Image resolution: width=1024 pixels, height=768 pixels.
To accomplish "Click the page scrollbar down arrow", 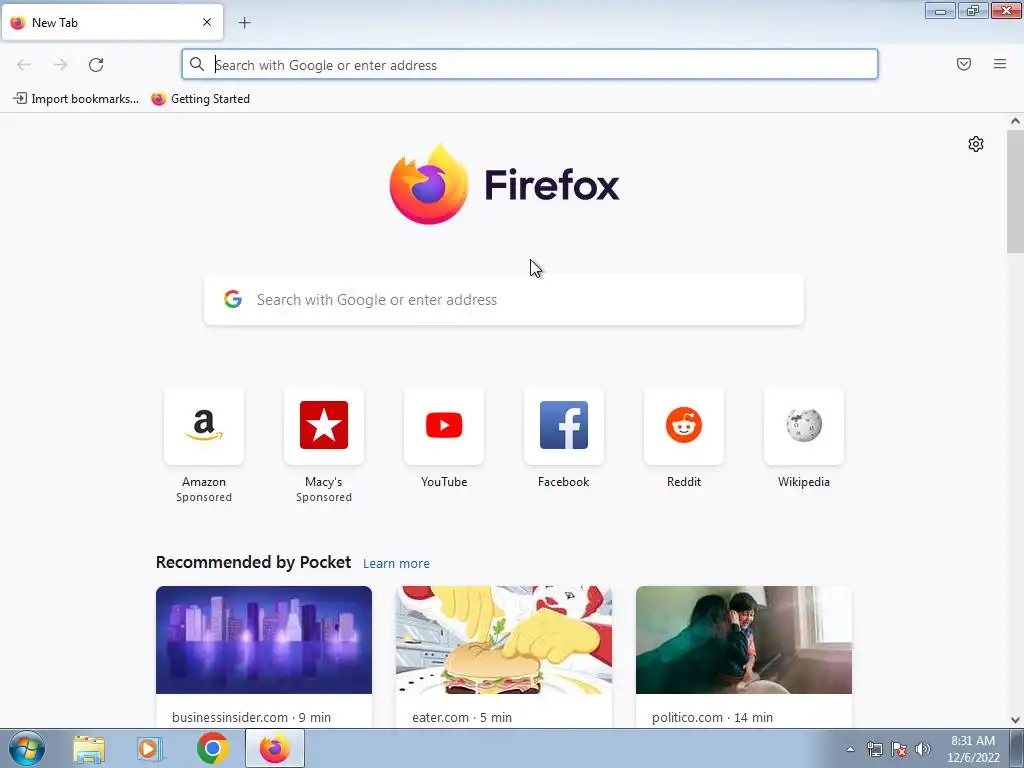I will [x=1015, y=720].
